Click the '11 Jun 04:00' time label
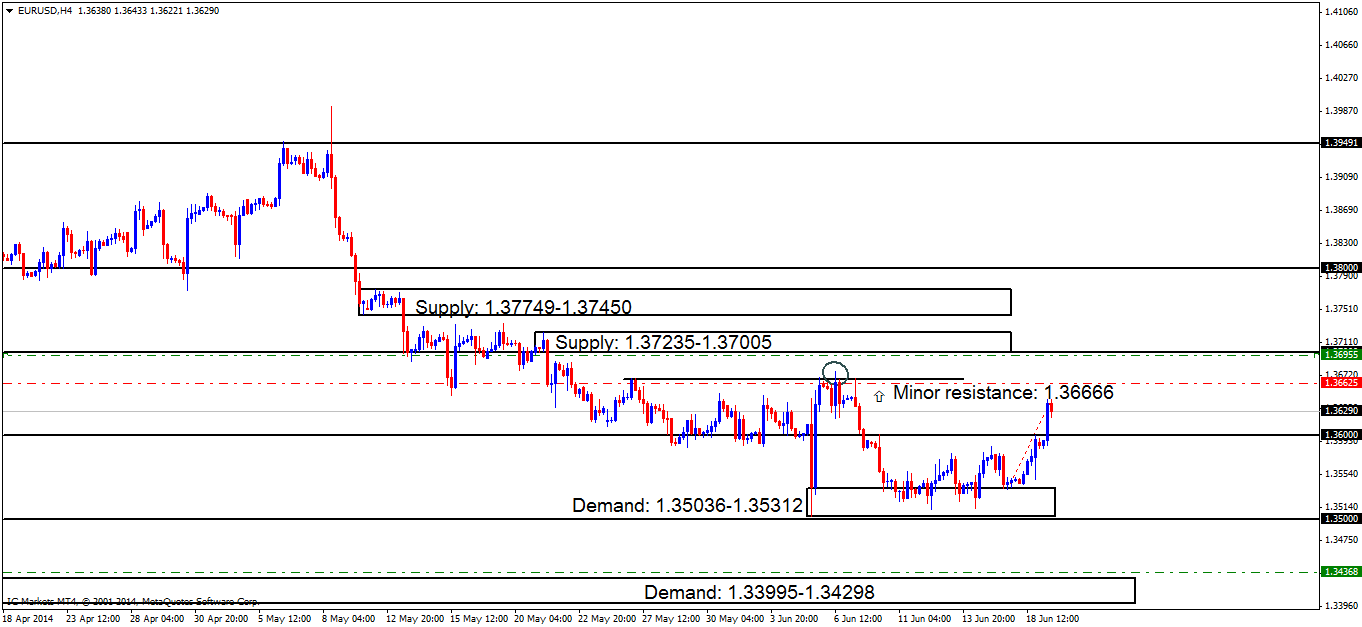Viewport: 1362px width, 627px height. [x=924, y=618]
